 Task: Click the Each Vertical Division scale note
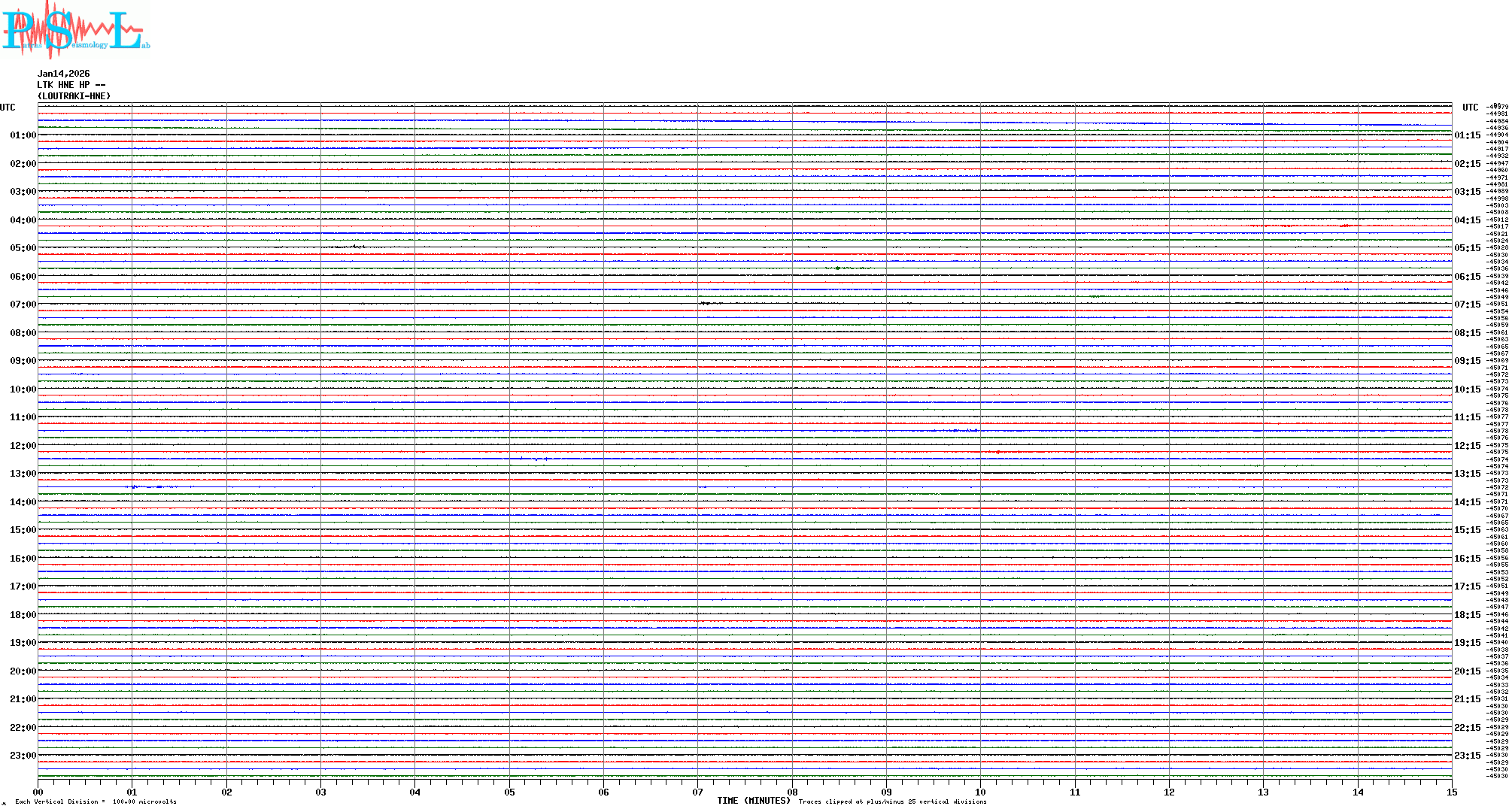pos(96,801)
